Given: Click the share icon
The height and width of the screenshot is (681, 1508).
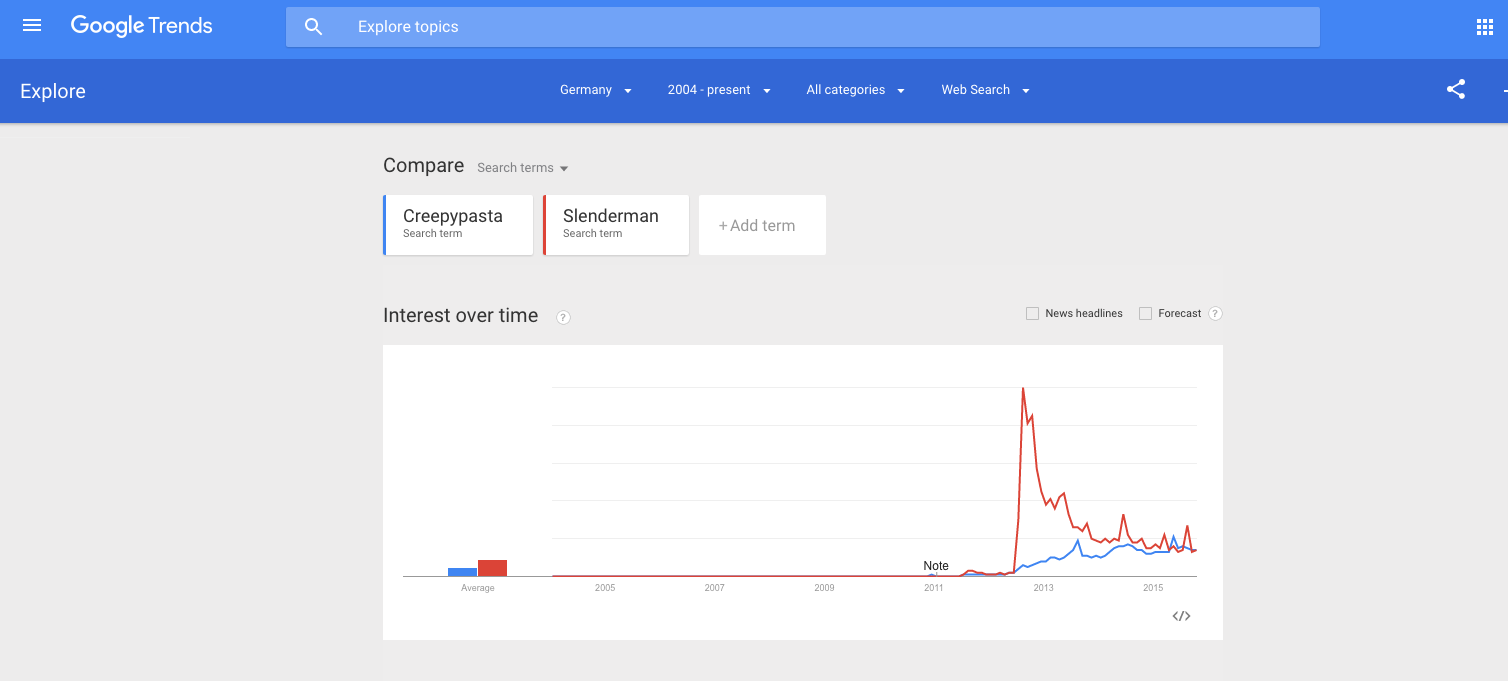Looking at the screenshot, I should tap(1456, 90).
